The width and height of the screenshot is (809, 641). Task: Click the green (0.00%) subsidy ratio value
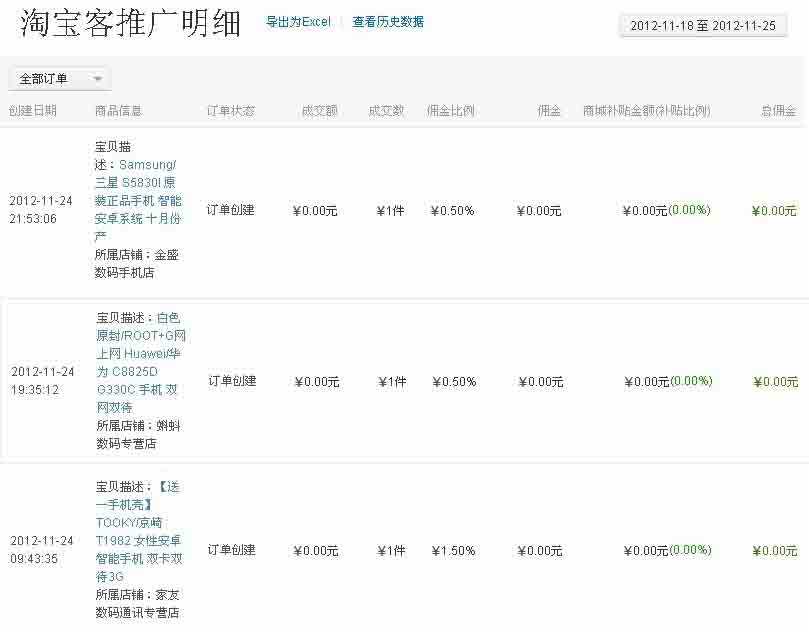tap(692, 210)
